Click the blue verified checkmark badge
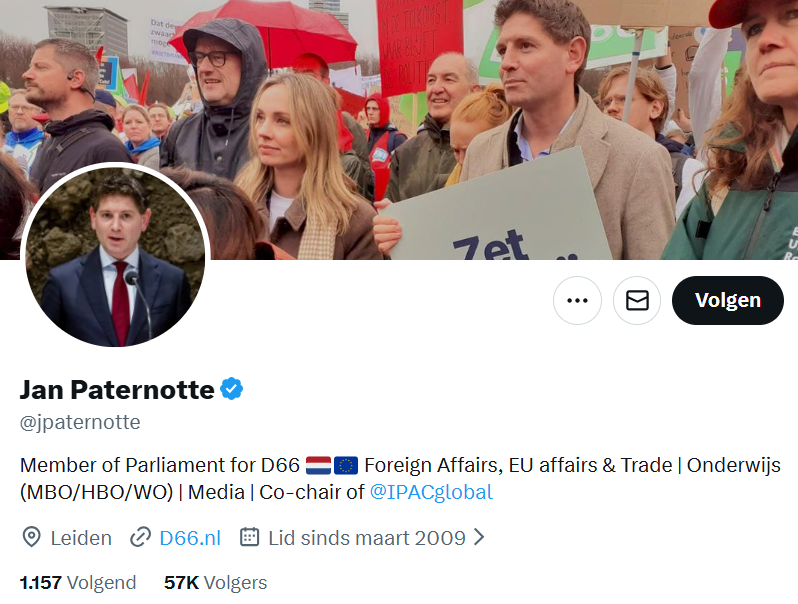 (x=232, y=389)
